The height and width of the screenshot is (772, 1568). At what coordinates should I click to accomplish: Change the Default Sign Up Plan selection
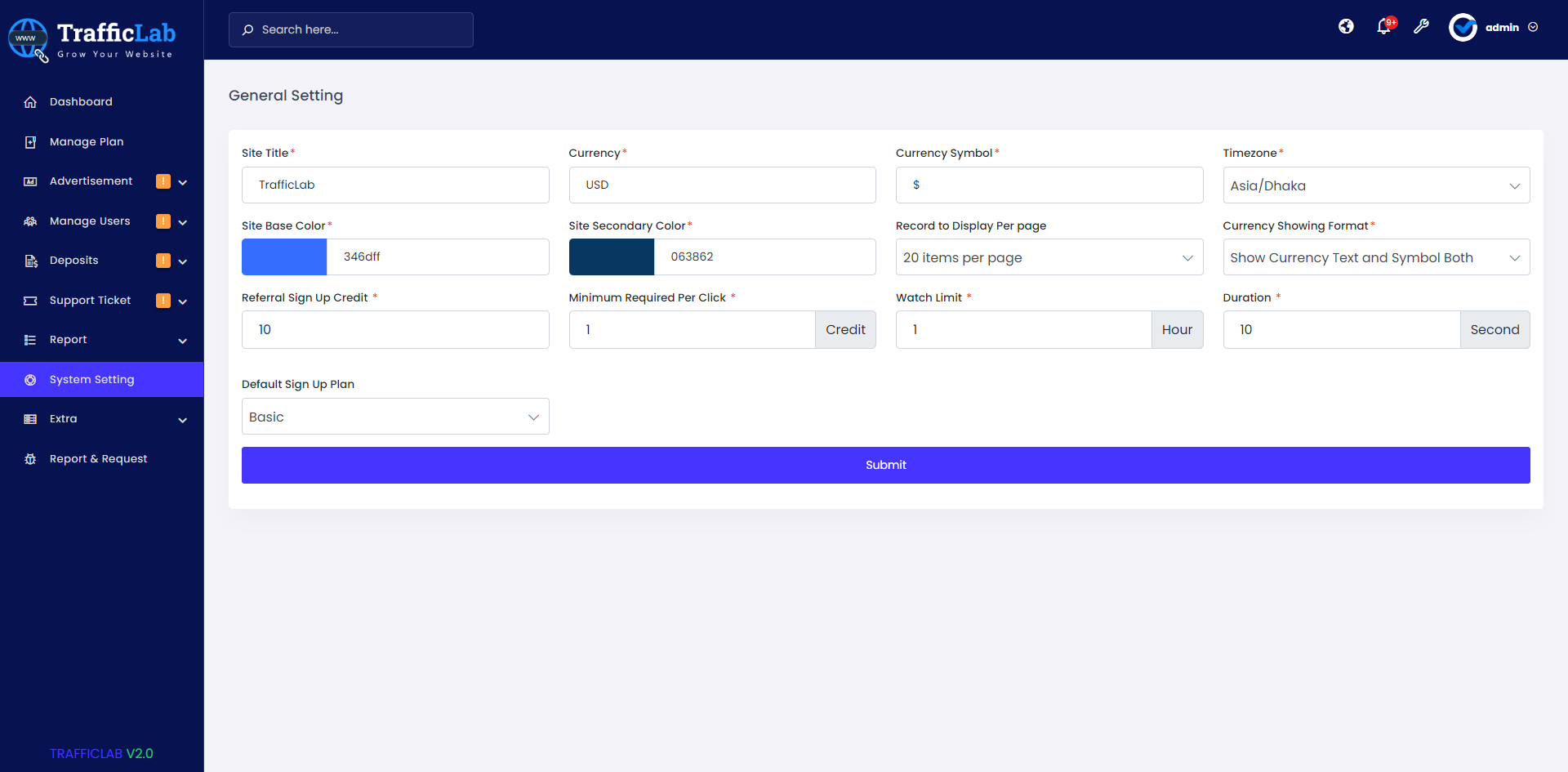(395, 416)
